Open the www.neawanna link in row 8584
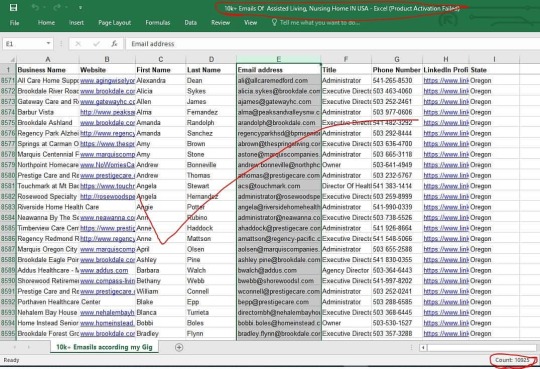Image resolution: width=540 pixels, height=369 pixels. point(107,218)
